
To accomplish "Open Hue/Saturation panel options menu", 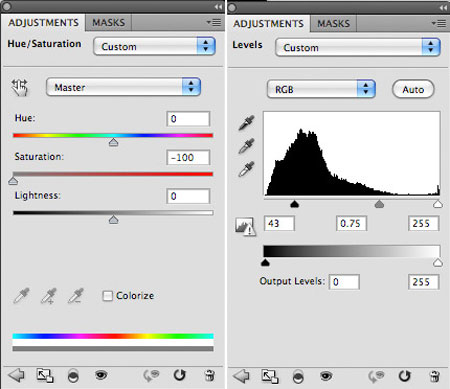I will (x=214, y=22).
